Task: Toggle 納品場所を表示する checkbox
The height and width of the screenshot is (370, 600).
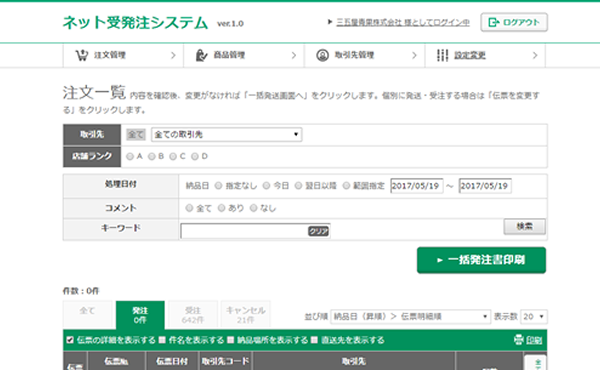Action: click(x=231, y=340)
